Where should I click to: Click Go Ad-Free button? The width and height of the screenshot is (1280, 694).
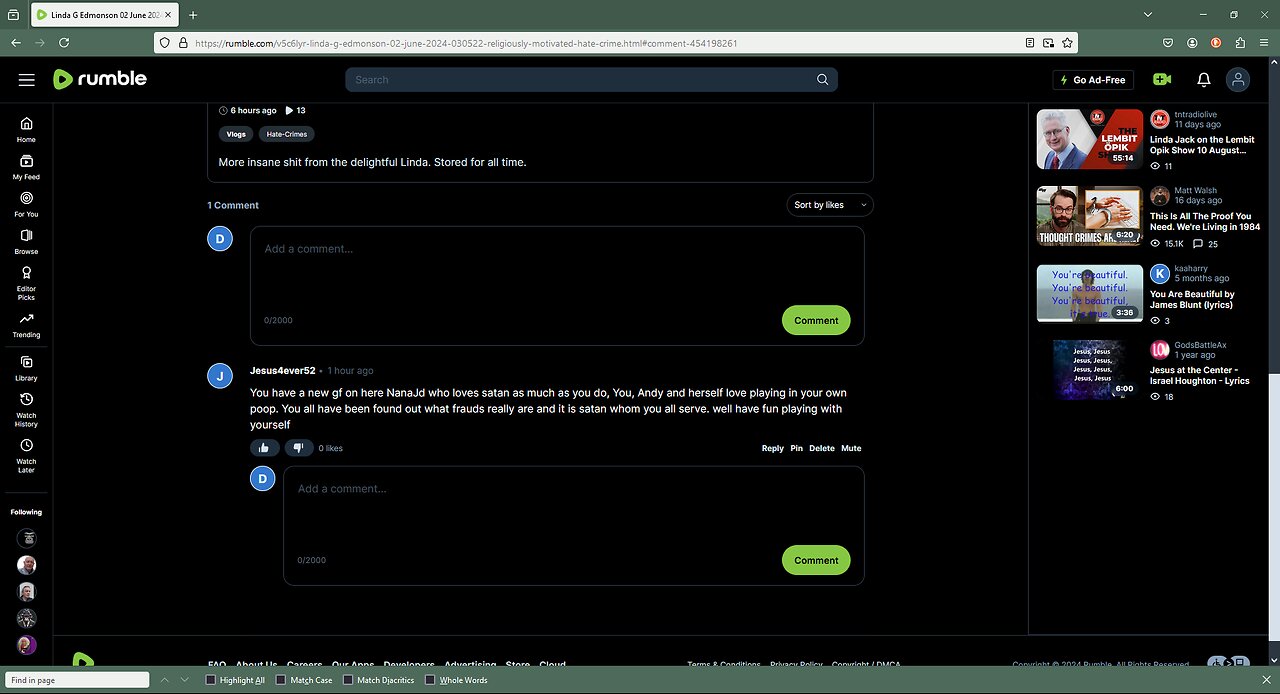tap(1094, 79)
